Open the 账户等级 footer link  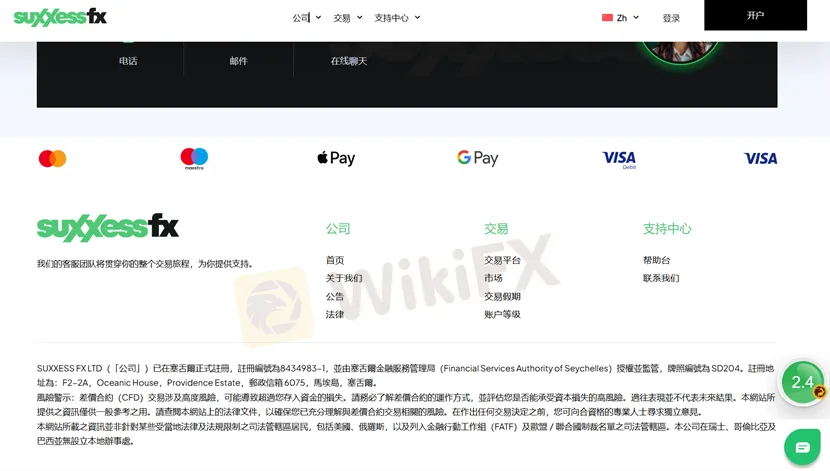tap(502, 314)
